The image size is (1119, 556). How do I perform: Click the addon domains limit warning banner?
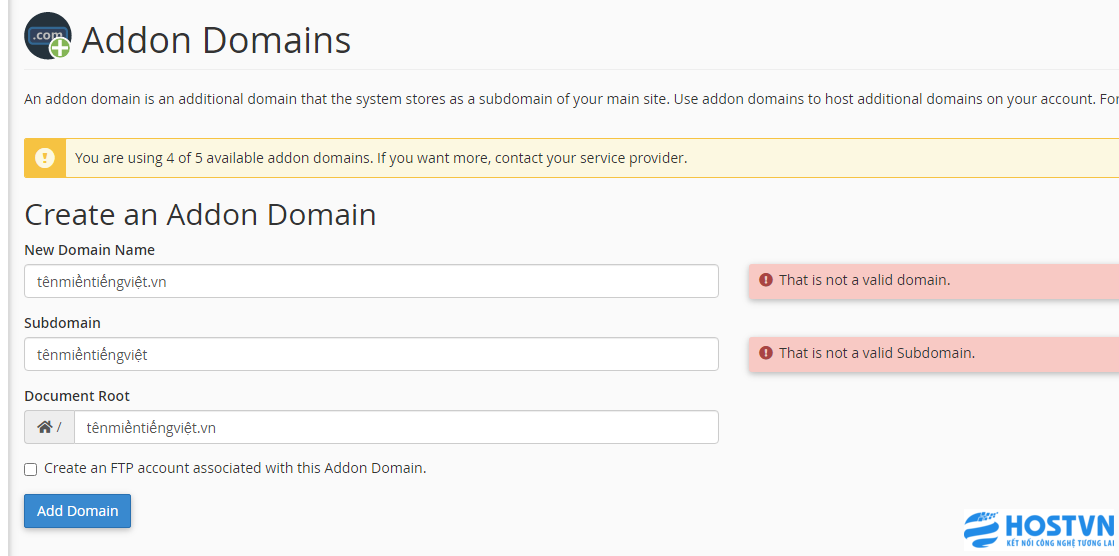[x=571, y=158]
